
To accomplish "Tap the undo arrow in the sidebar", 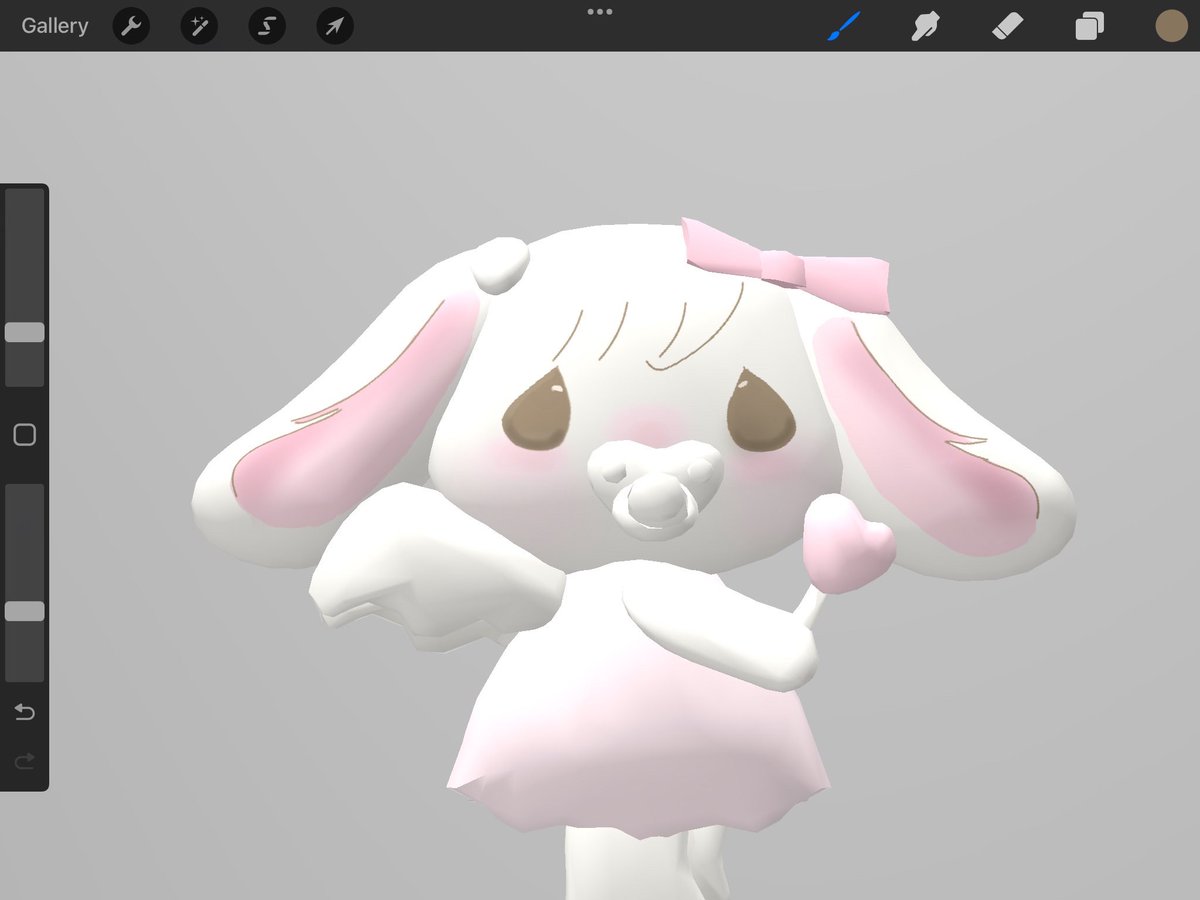I will point(24,712).
